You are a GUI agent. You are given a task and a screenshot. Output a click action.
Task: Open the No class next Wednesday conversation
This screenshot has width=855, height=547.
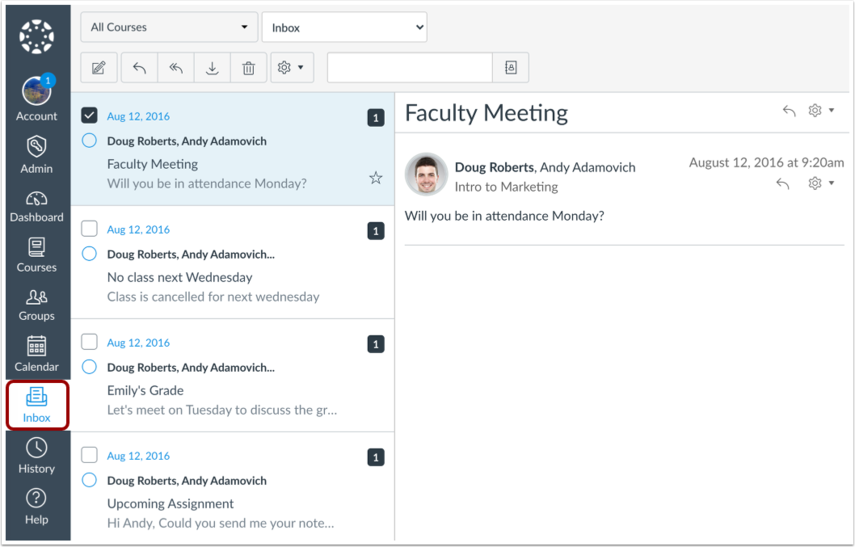[x=233, y=262]
